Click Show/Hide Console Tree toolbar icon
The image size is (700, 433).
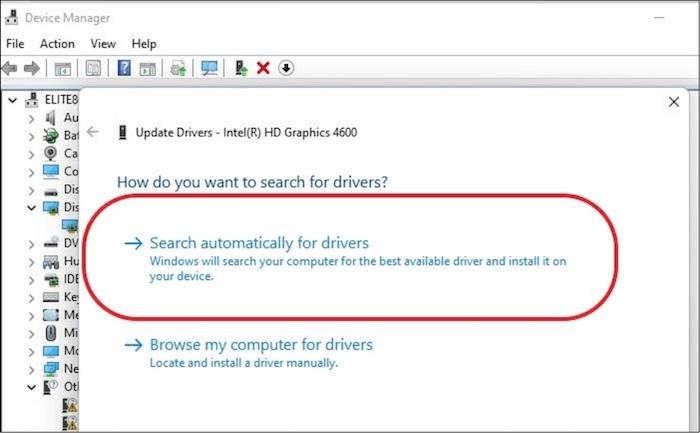pyautogui.click(x=62, y=68)
